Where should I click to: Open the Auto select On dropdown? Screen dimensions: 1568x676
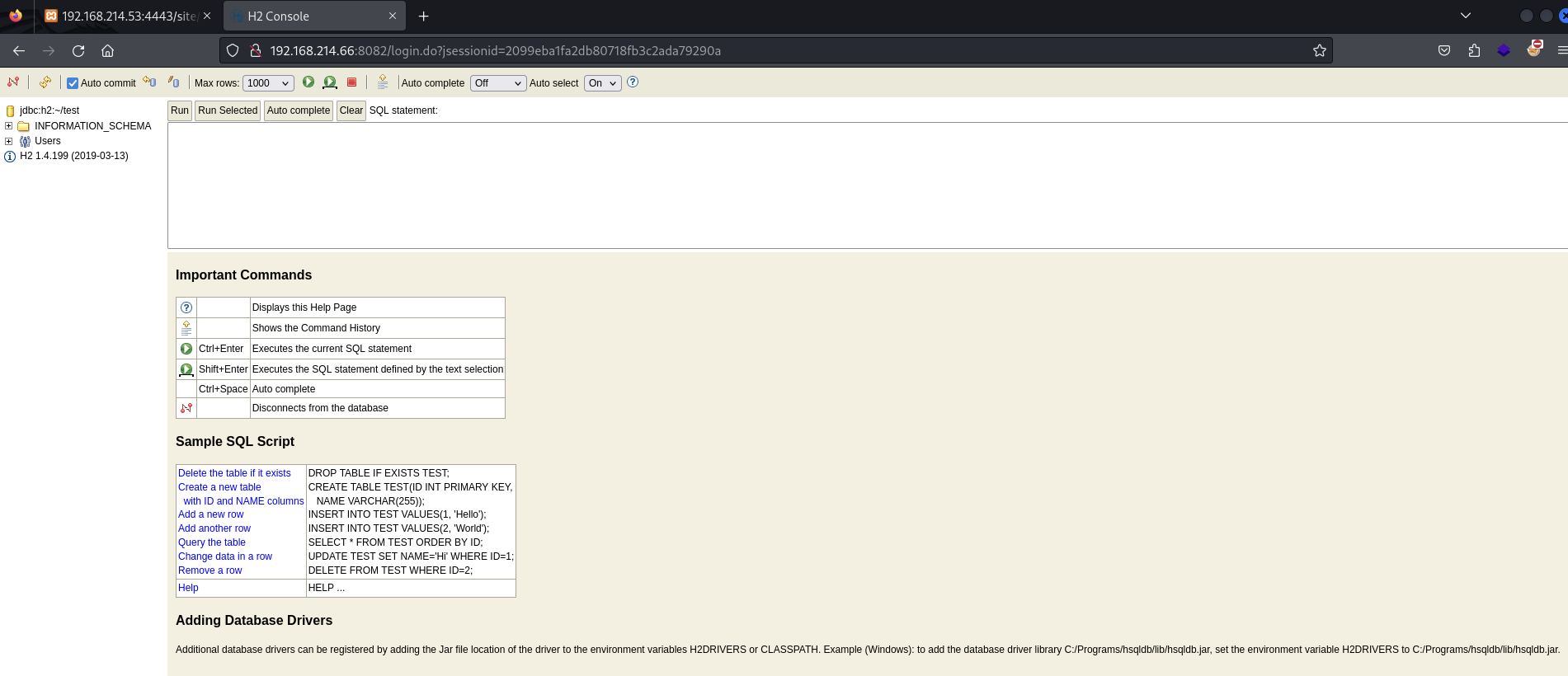coord(602,83)
